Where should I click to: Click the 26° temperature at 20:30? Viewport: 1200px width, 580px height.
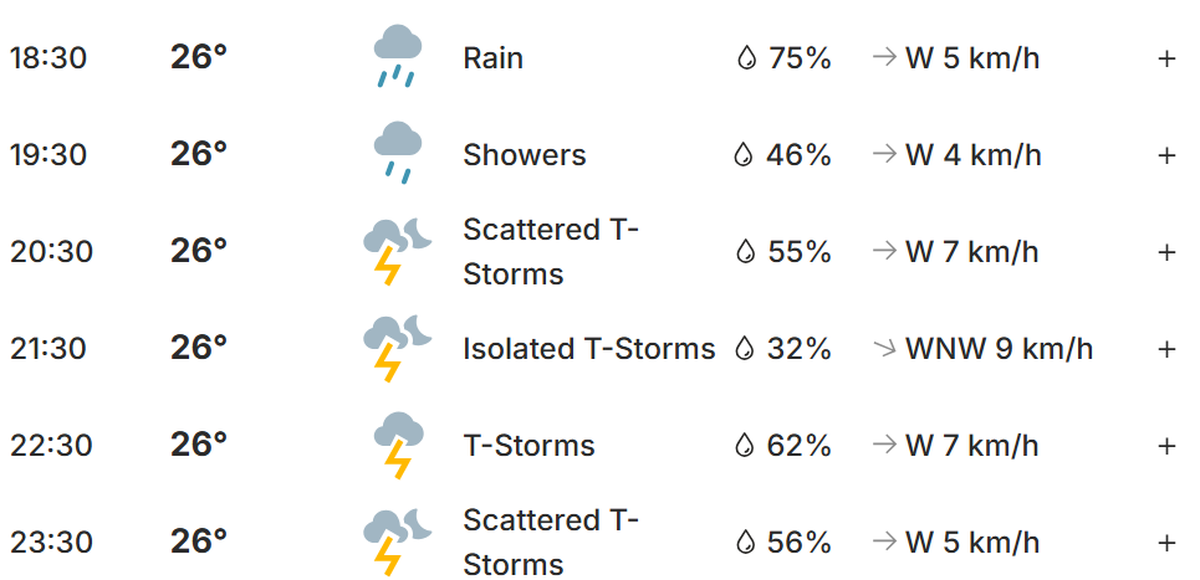click(199, 250)
